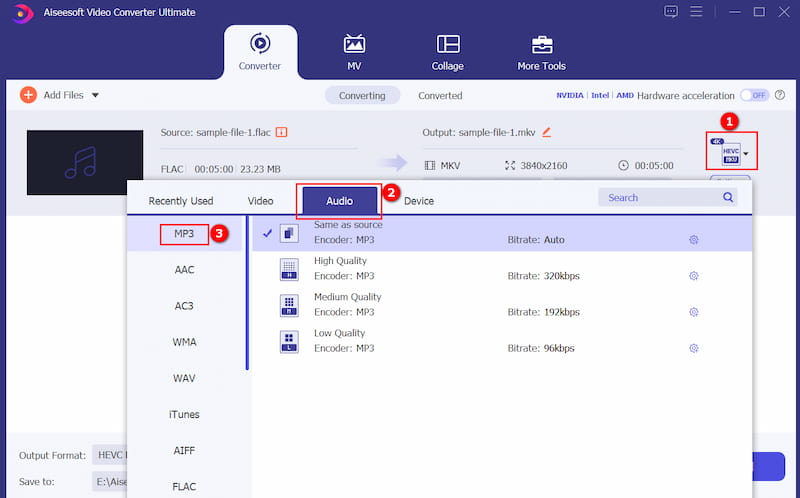Select AC3 format in list

(x=184, y=306)
